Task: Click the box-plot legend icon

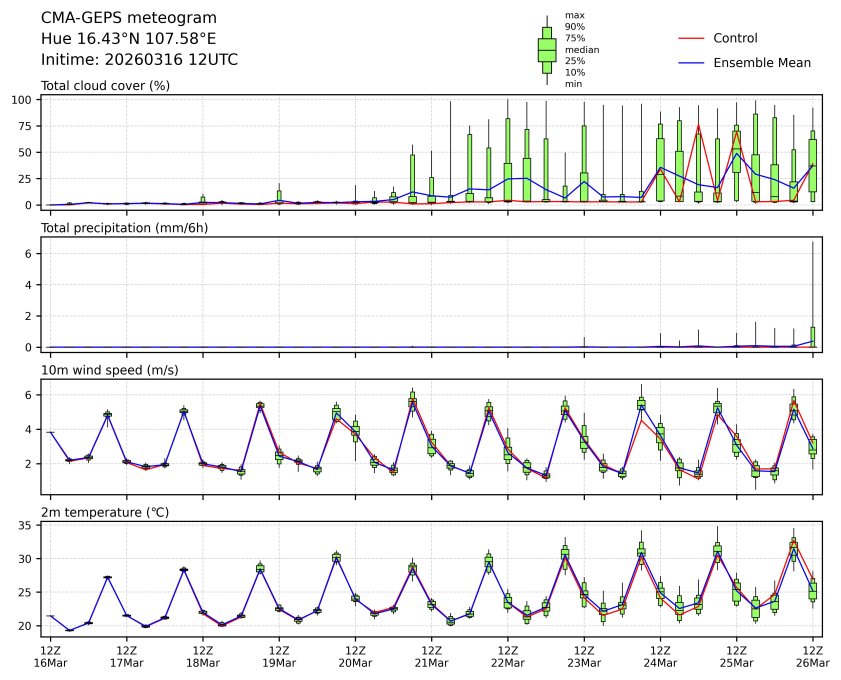Action: [x=546, y=50]
